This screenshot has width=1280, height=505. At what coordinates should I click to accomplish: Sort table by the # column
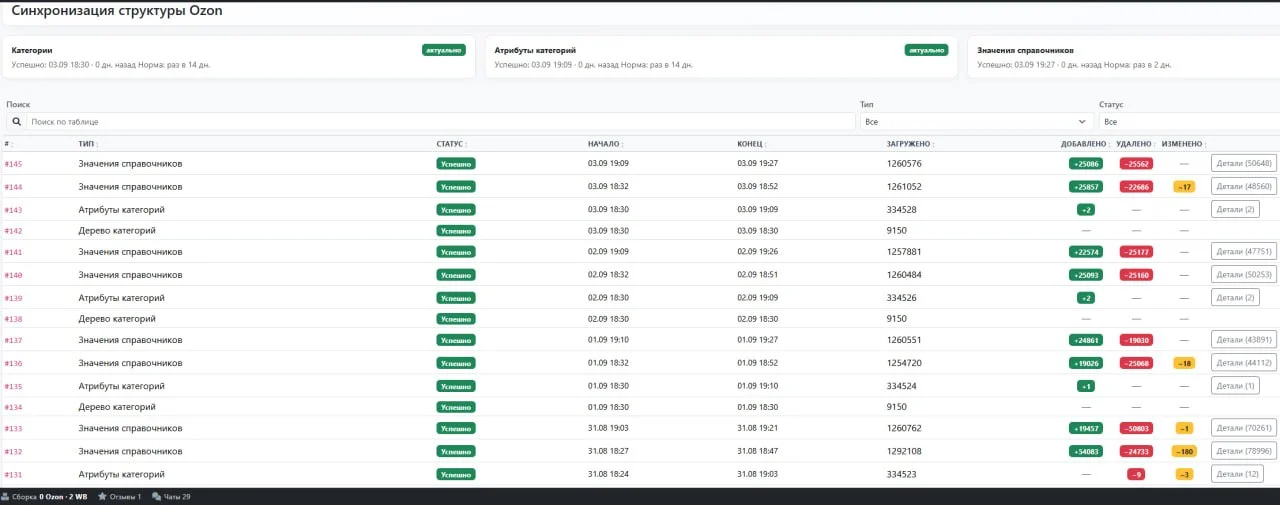click(7, 144)
